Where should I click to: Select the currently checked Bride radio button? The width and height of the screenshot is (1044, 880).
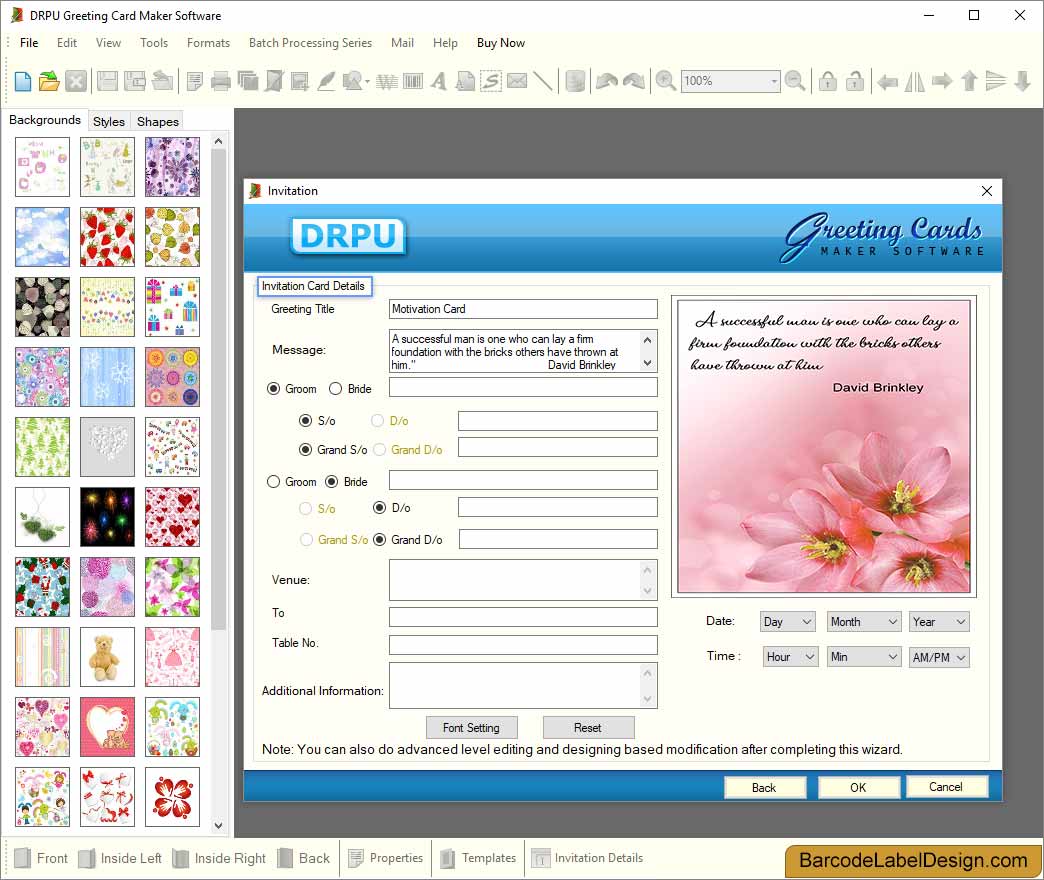(332, 482)
